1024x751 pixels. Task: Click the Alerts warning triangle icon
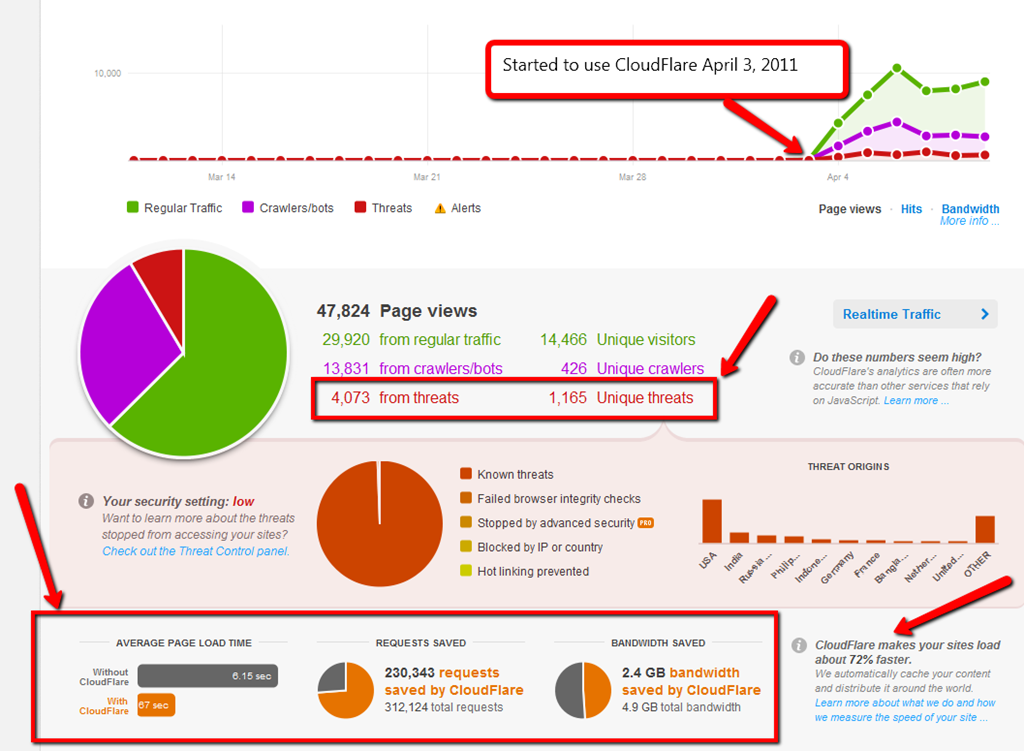[x=440, y=208]
